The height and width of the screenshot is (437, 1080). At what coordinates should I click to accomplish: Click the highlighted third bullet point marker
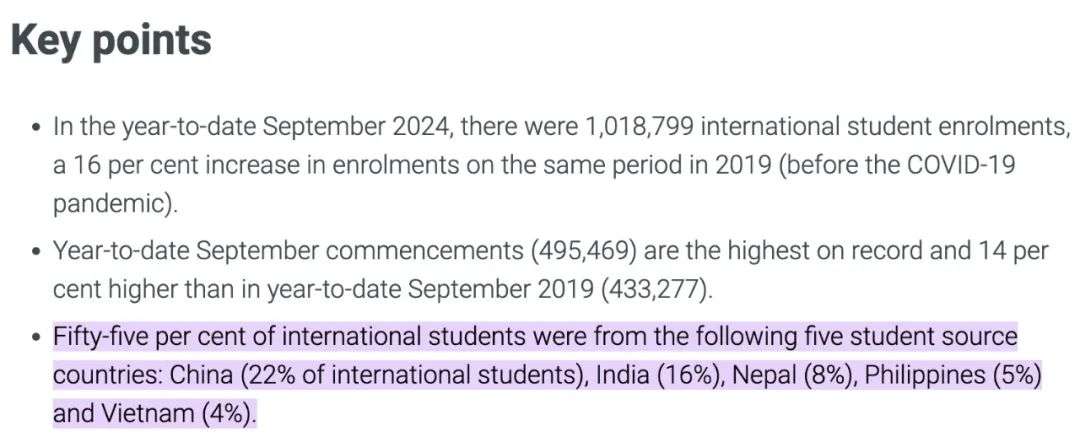(x=36, y=336)
